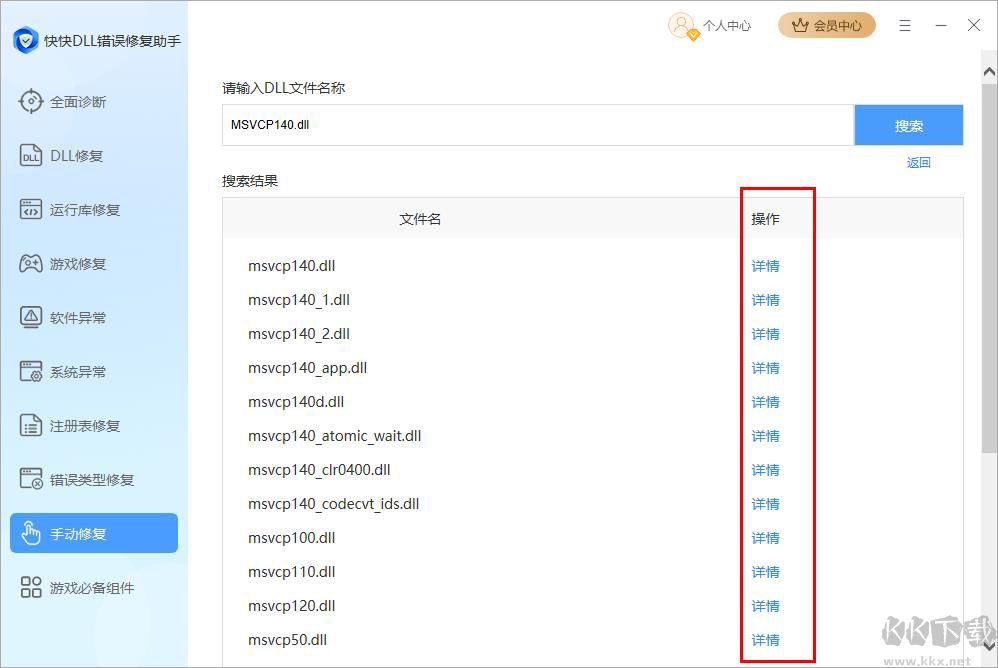Open 详情 for msvcp140_atomic_wait.dll

click(x=765, y=435)
